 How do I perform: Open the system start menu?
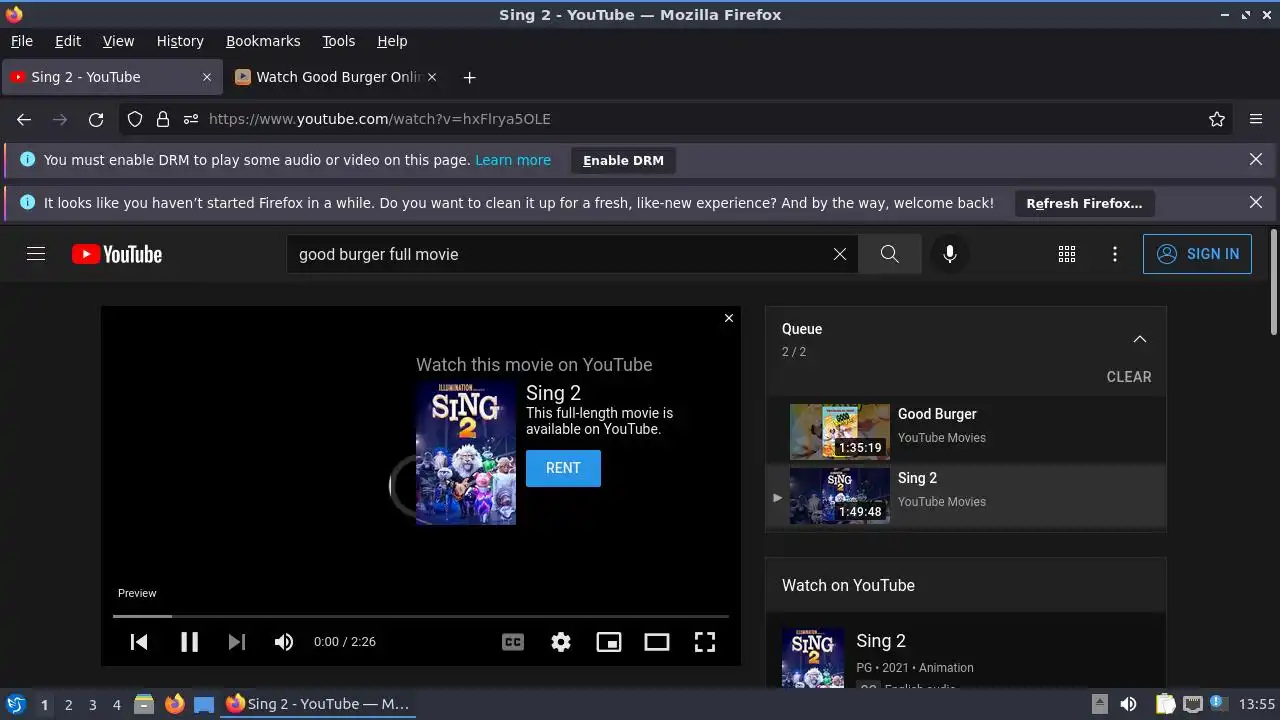[x=15, y=704]
